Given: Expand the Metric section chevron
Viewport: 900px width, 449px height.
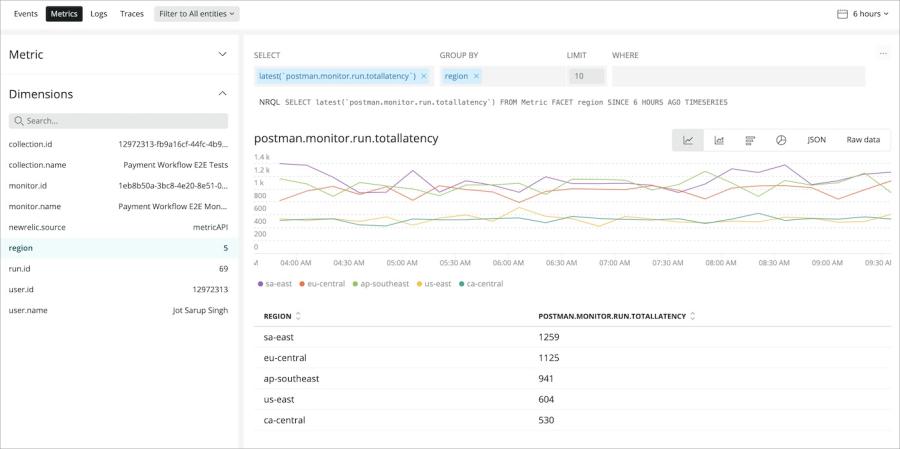Looking at the screenshot, I should pyautogui.click(x=223, y=55).
